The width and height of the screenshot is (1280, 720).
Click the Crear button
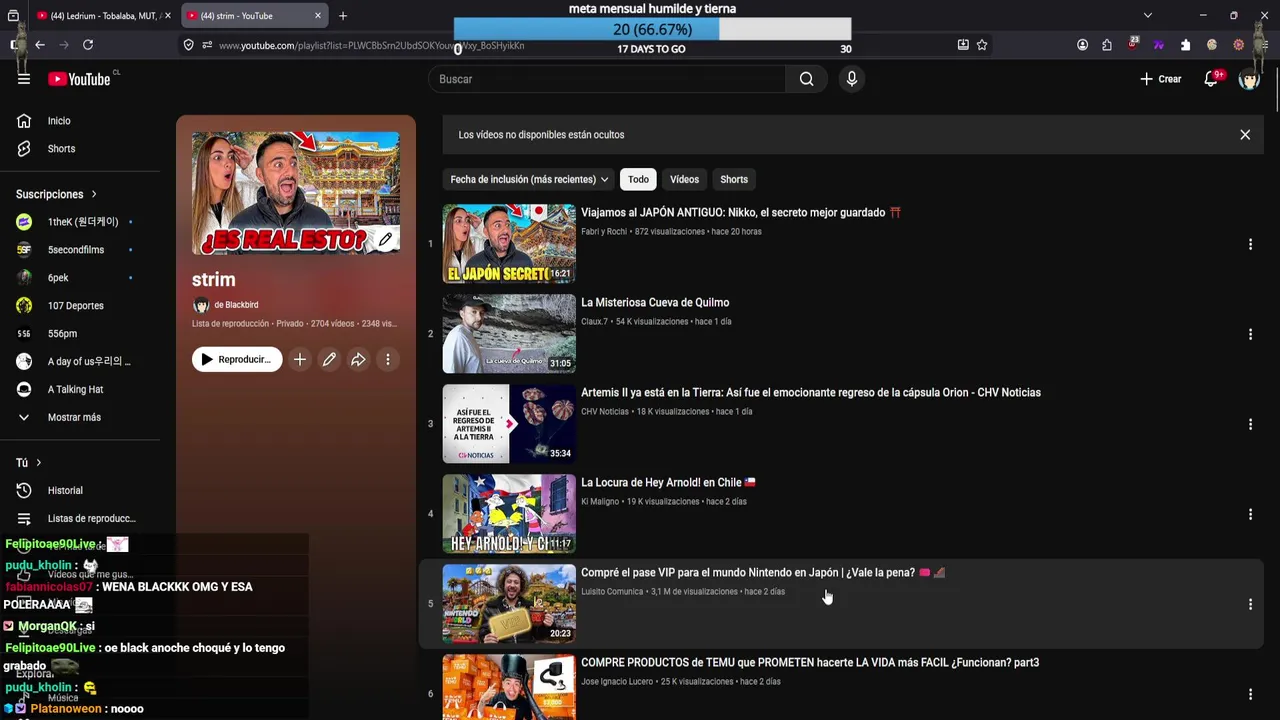(1161, 79)
